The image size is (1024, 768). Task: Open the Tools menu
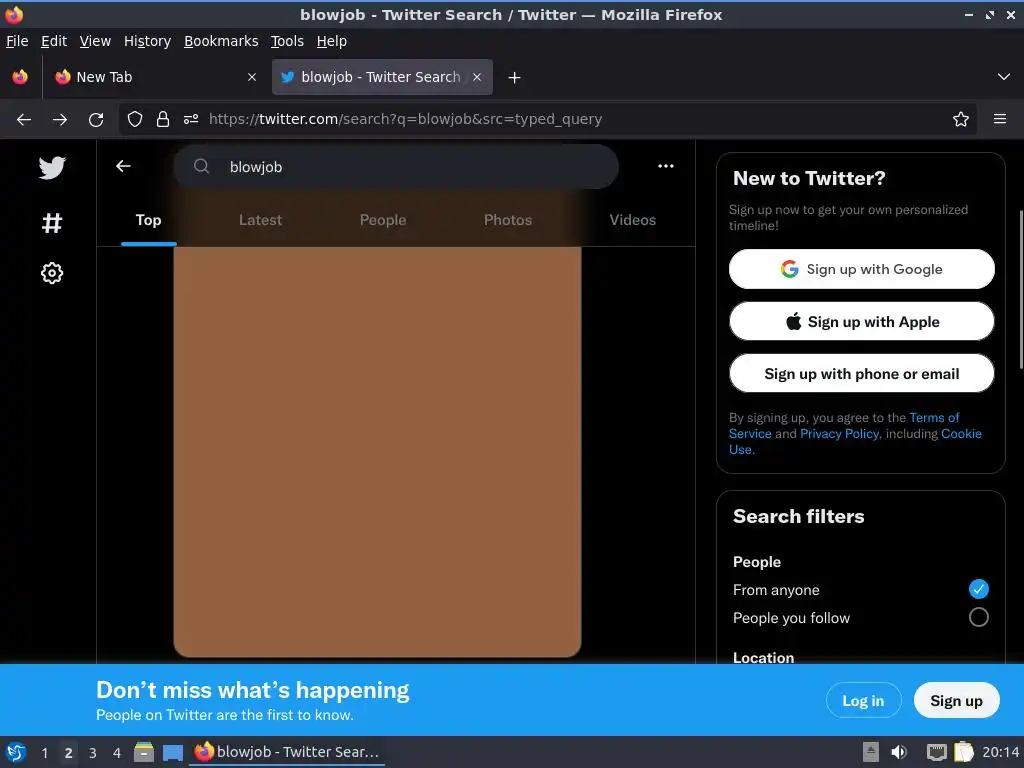pyautogui.click(x=287, y=41)
